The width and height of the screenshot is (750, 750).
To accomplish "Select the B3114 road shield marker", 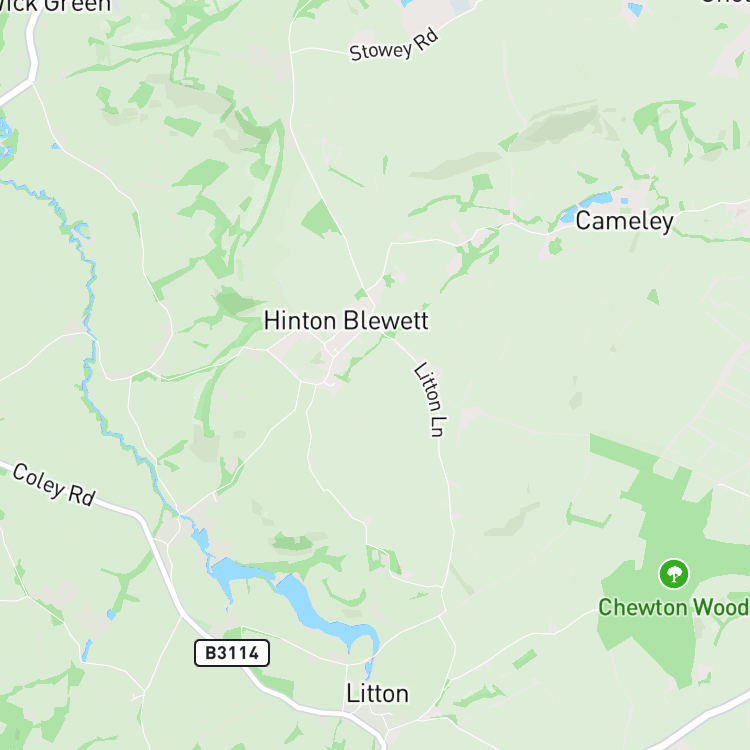I will click(x=232, y=653).
